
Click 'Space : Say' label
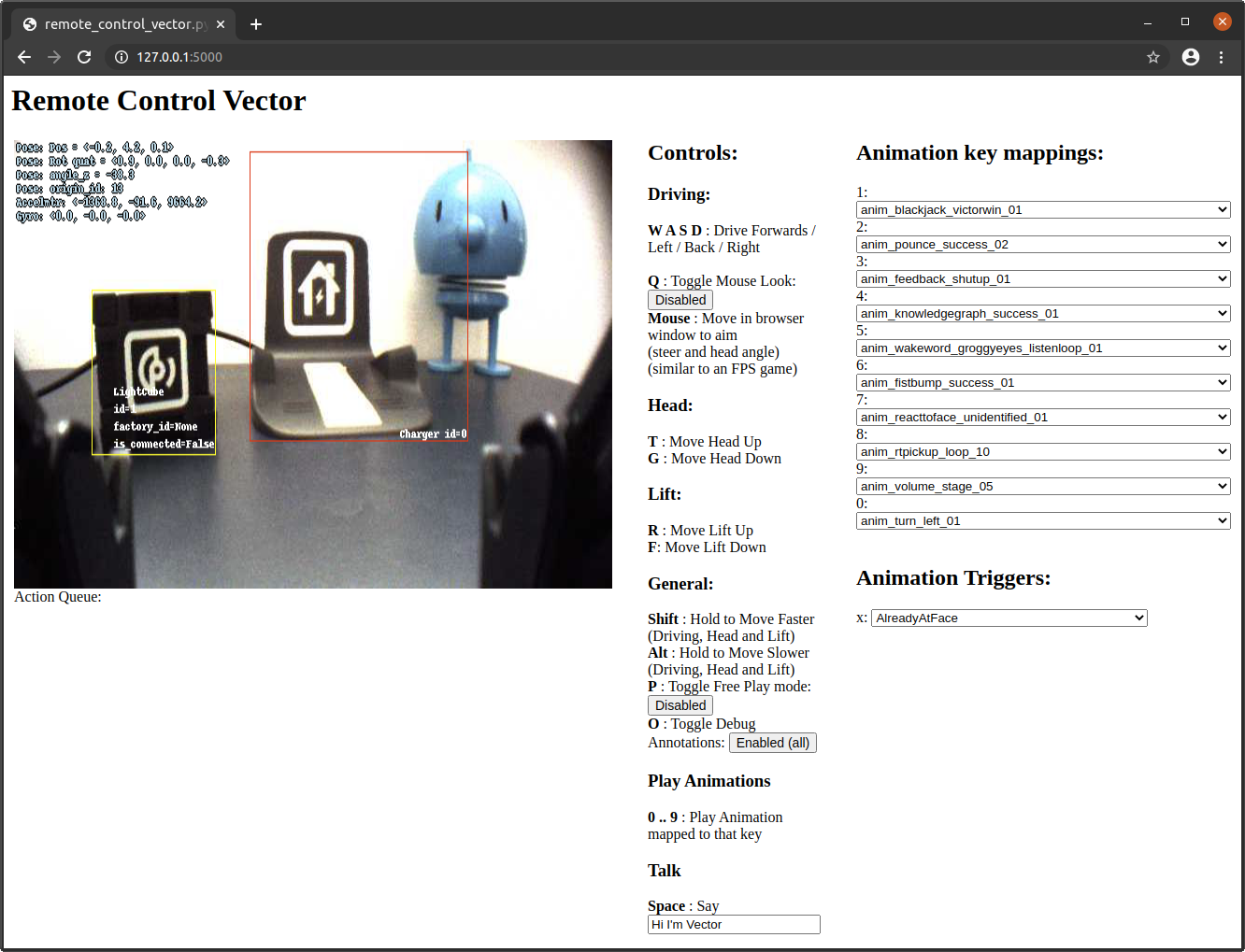pyautogui.click(x=683, y=906)
